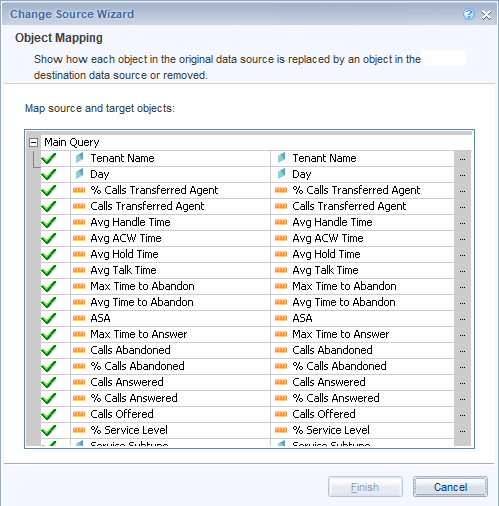Select target object Max Time to Abandon

(344, 286)
